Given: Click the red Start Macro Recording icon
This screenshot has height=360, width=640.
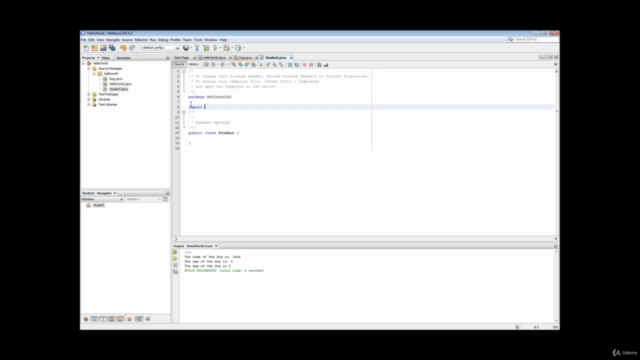Looking at the screenshot, I should (x=304, y=64).
